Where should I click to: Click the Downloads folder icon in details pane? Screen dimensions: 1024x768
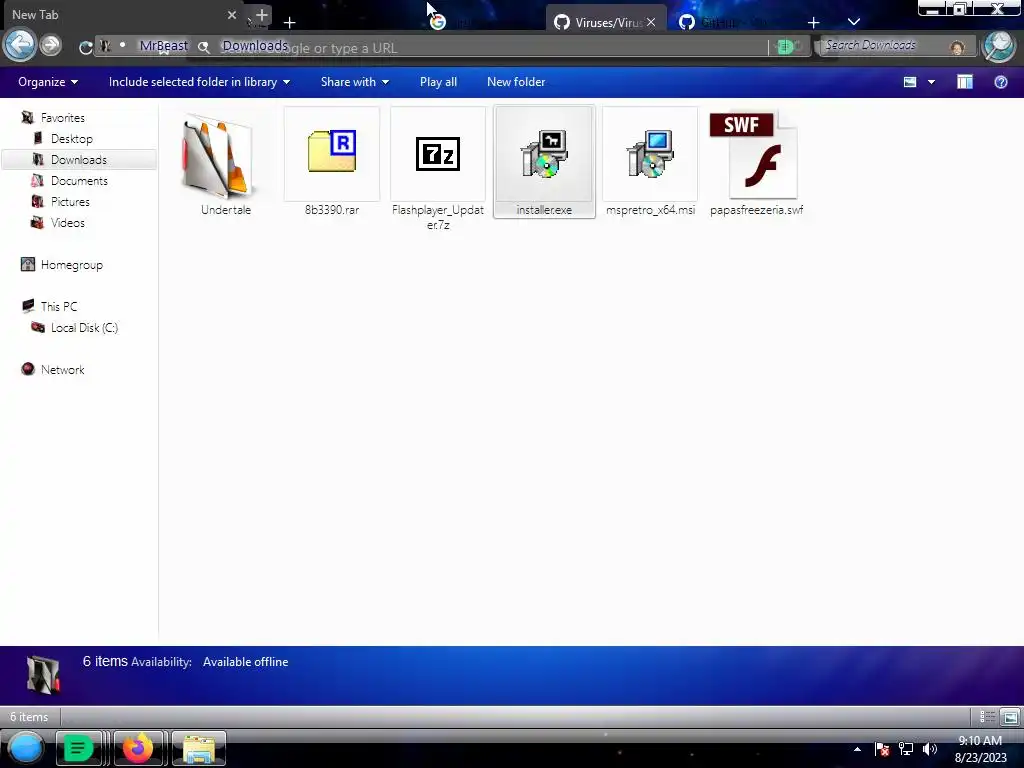[x=43, y=675]
